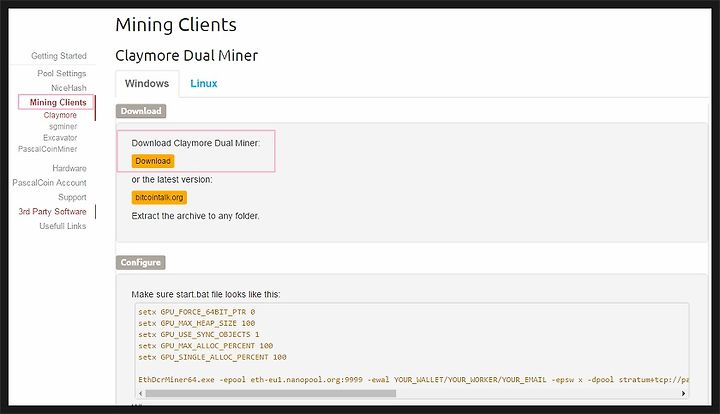Screen dimensions: 720x414
Task: Click the 'setx GPU_FORCE_64BIT_PTR 0' code line
Action: [x=197, y=312]
